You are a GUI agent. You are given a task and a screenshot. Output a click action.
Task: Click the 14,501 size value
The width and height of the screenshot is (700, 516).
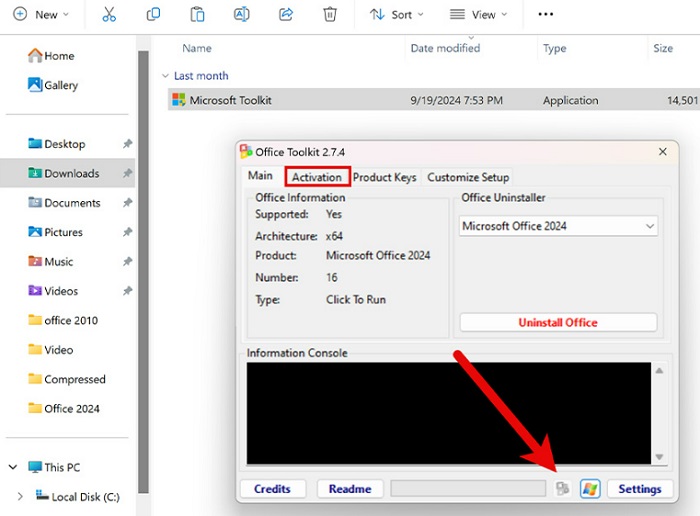pos(682,100)
